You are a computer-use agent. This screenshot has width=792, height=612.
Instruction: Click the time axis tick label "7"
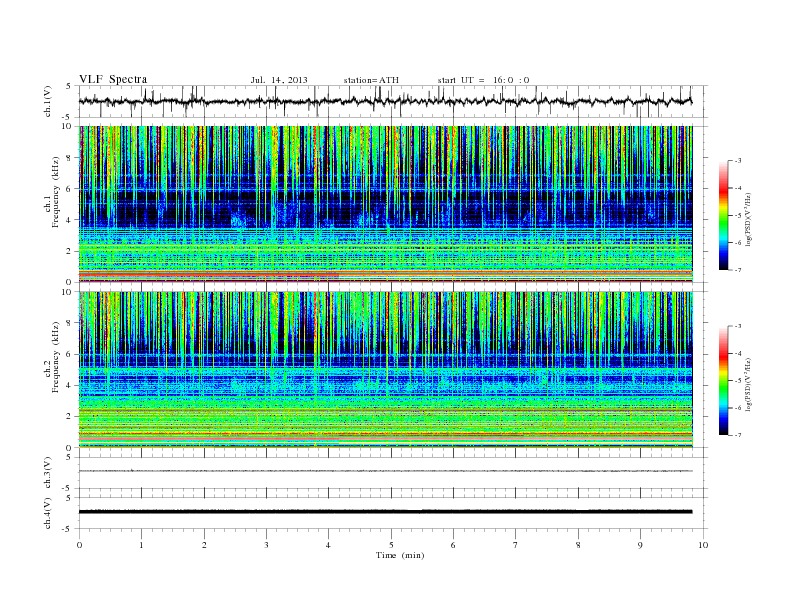(516, 545)
